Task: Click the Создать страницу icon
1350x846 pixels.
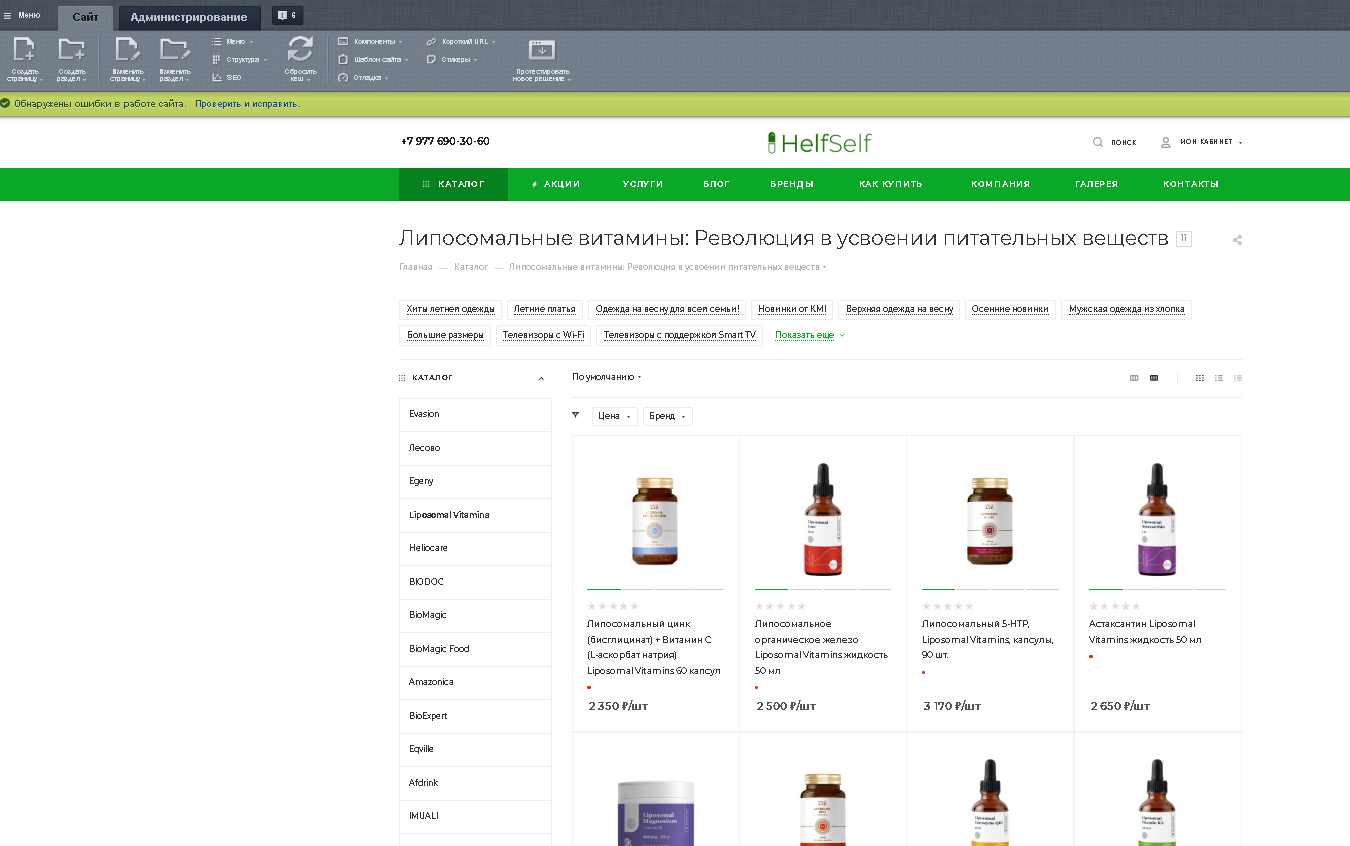Action: tap(24, 49)
